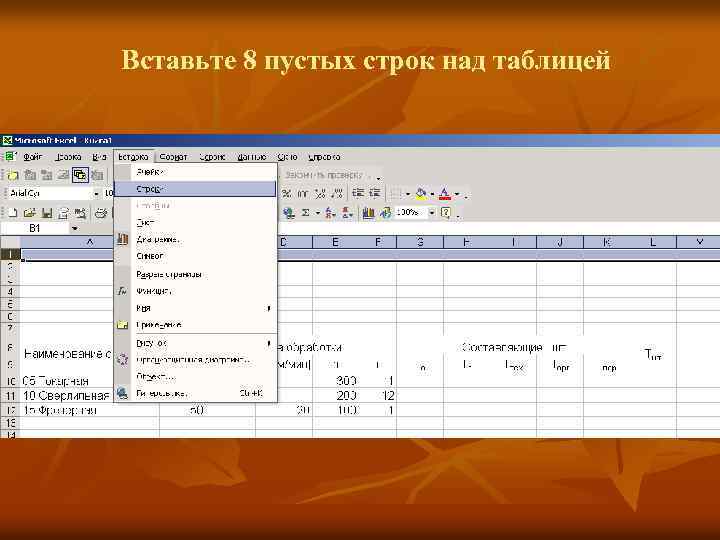Viewport: 720px width, 540px height.
Task: Click the Decrease Indent icon
Action: pos(358,194)
